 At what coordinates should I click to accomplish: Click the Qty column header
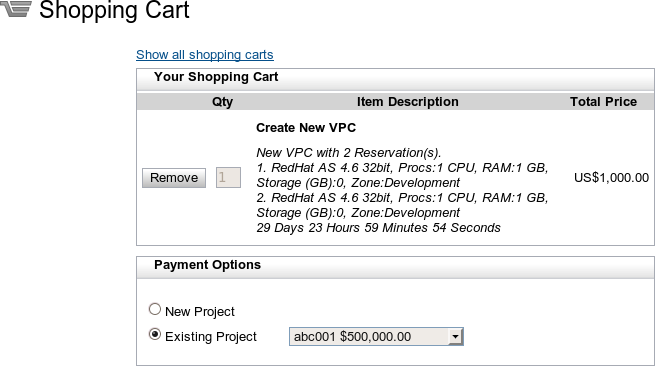coord(222,102)
